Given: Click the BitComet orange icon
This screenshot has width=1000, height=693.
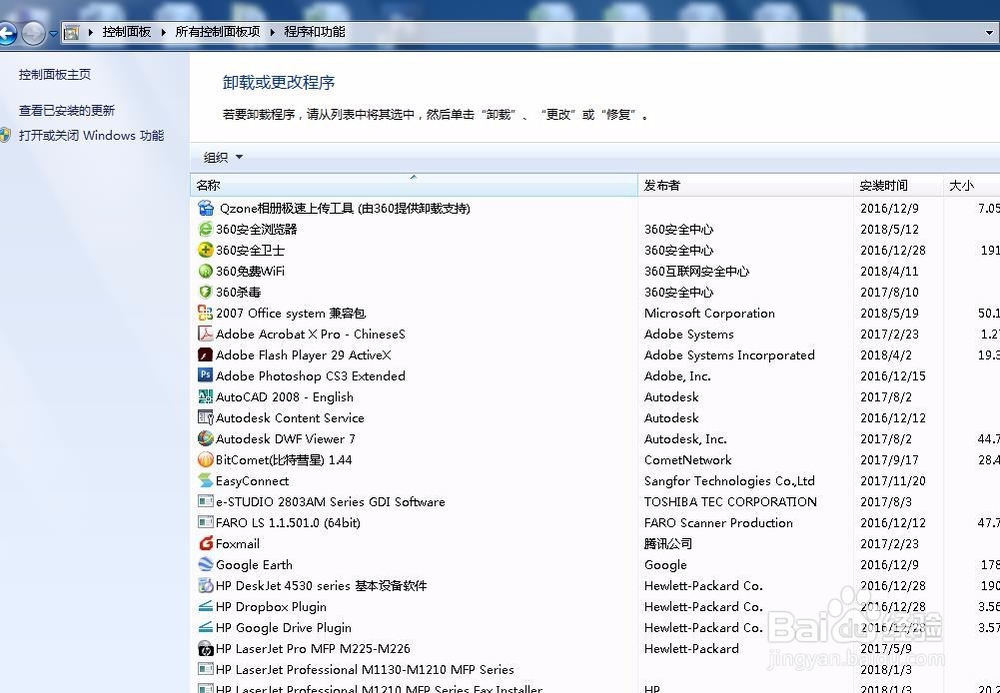Looking at the screenshot, I should (205, 460).
